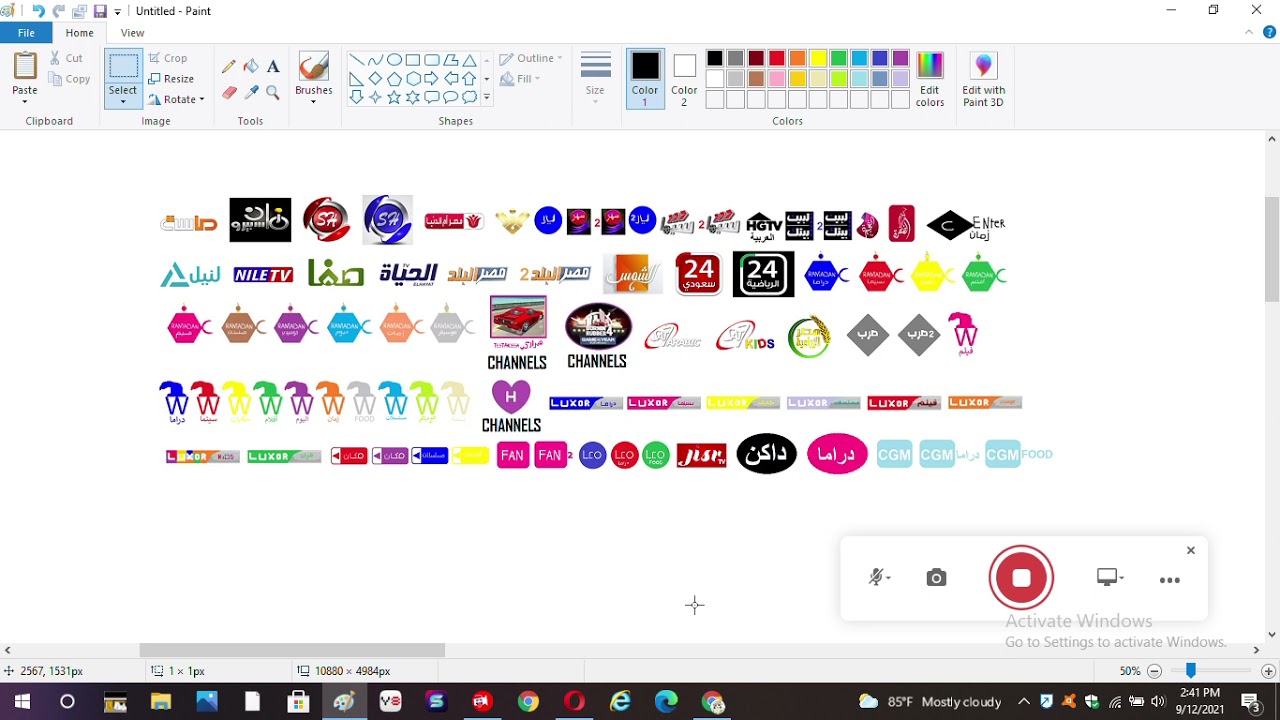Choose the Diamond shape in Shapes gallery
Viewport: 1280px width, 720px height.
coord(375,79)
